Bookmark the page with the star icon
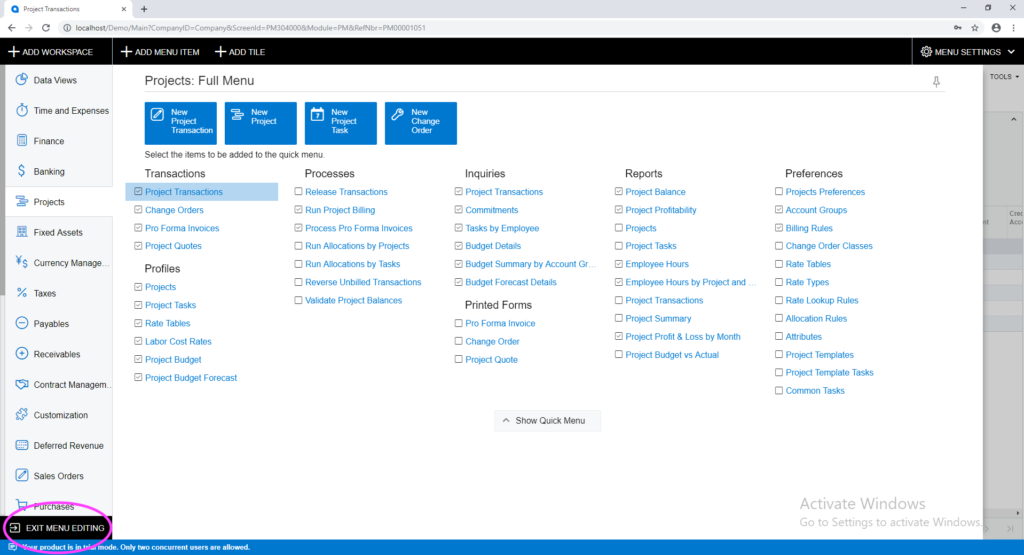This screenshot has height=555, width=1024. (x=975, y=27)
